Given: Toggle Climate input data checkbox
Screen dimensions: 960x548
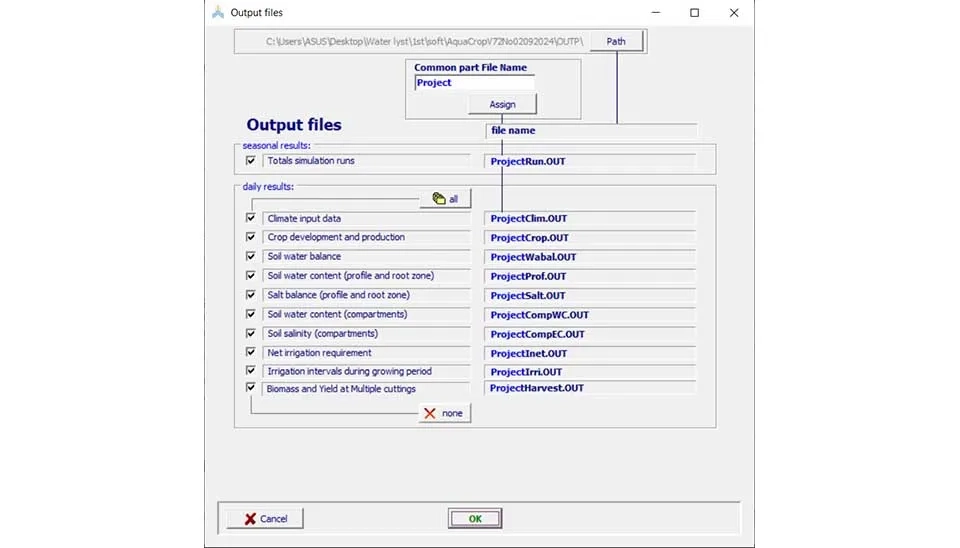Looking at the screenshot, I should 251,218.
